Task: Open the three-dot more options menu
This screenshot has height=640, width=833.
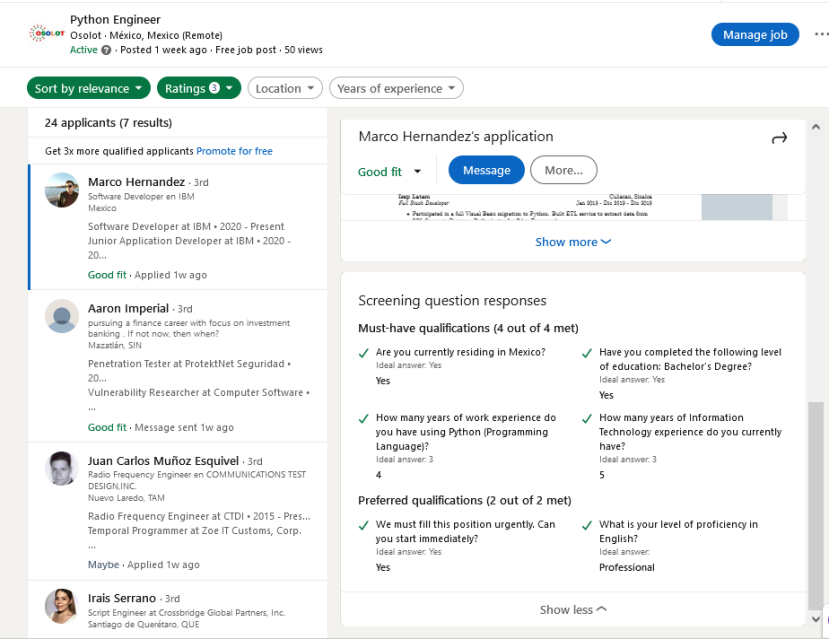Action: tap(821, 34)
